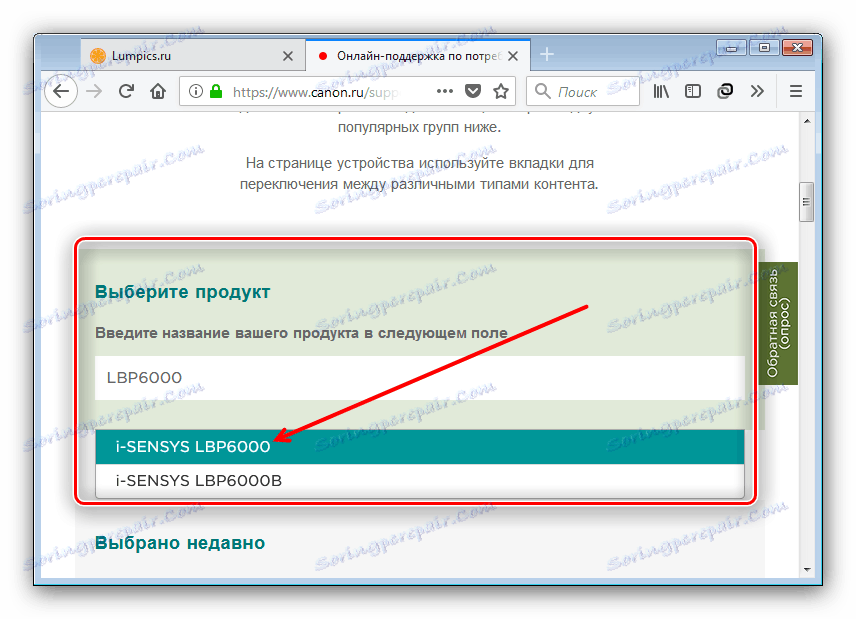Close the Lumpics.ru tab
856x619 pixels.
point(288,56)
